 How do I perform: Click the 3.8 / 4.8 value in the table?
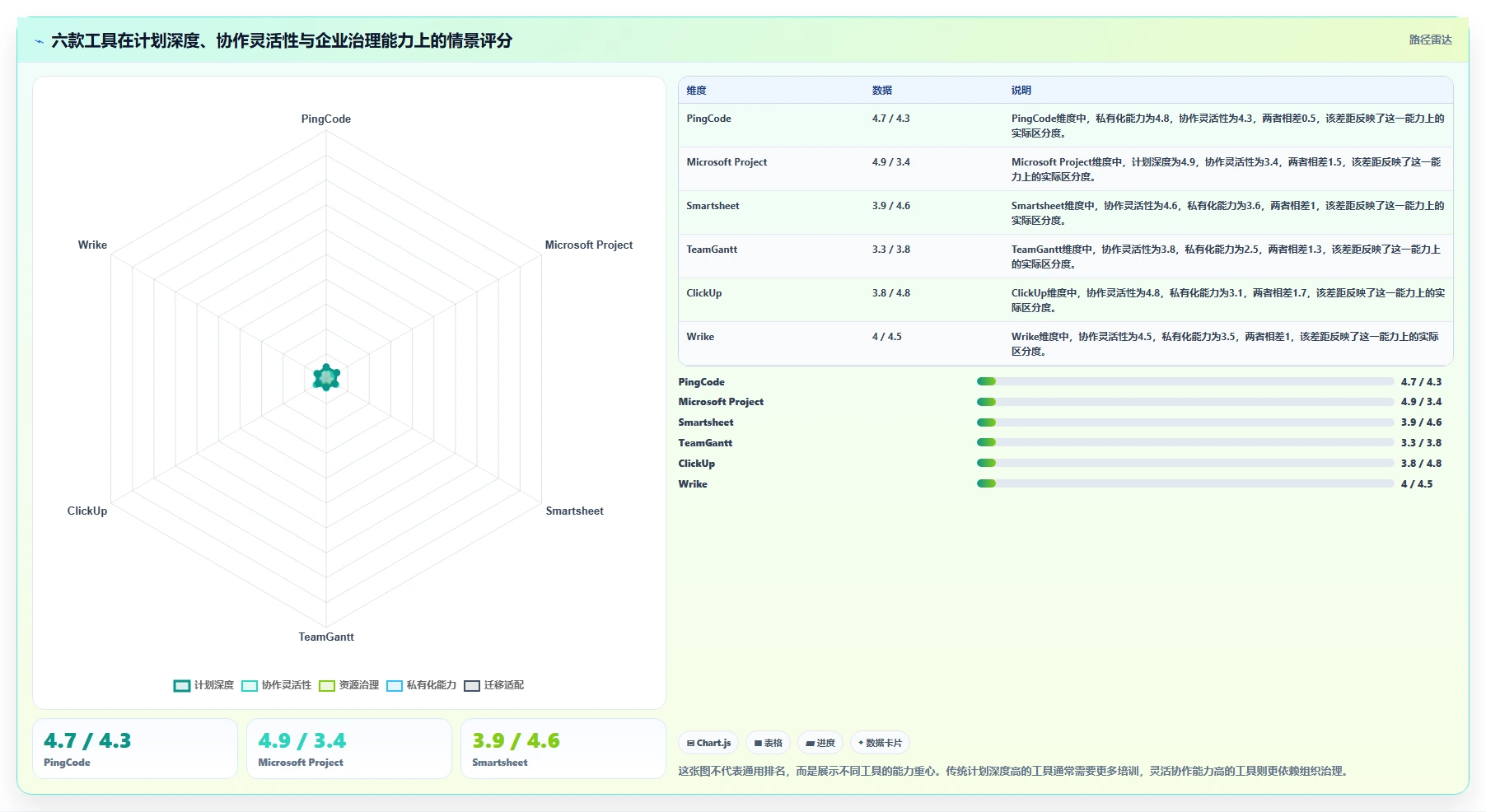click(891, 293)
